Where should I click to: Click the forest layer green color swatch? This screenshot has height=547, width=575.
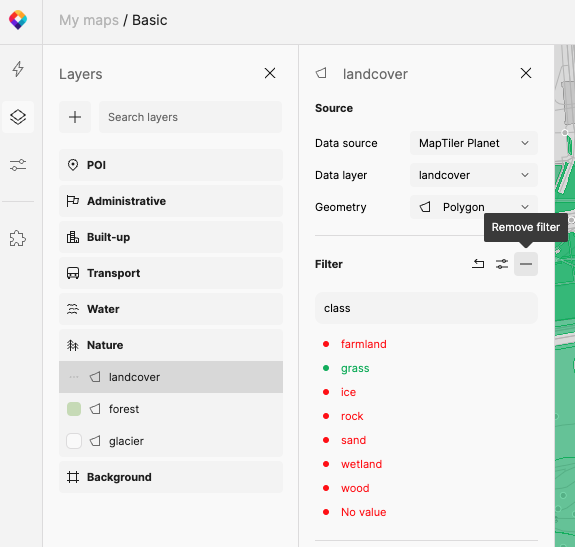click(74, 409)
